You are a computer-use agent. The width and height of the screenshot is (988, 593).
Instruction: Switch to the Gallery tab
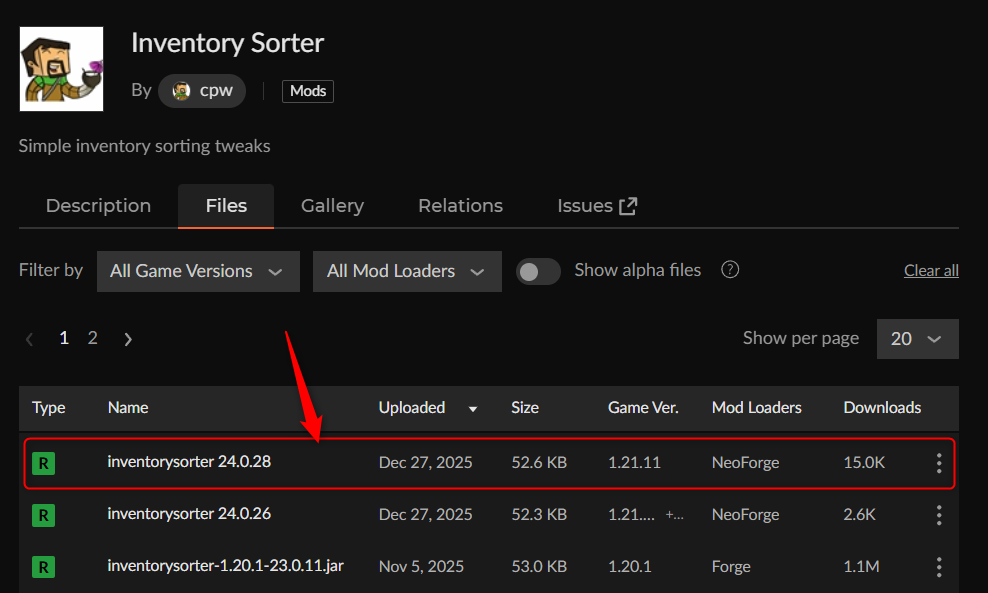pyautogui.click(x=331, y=205)
